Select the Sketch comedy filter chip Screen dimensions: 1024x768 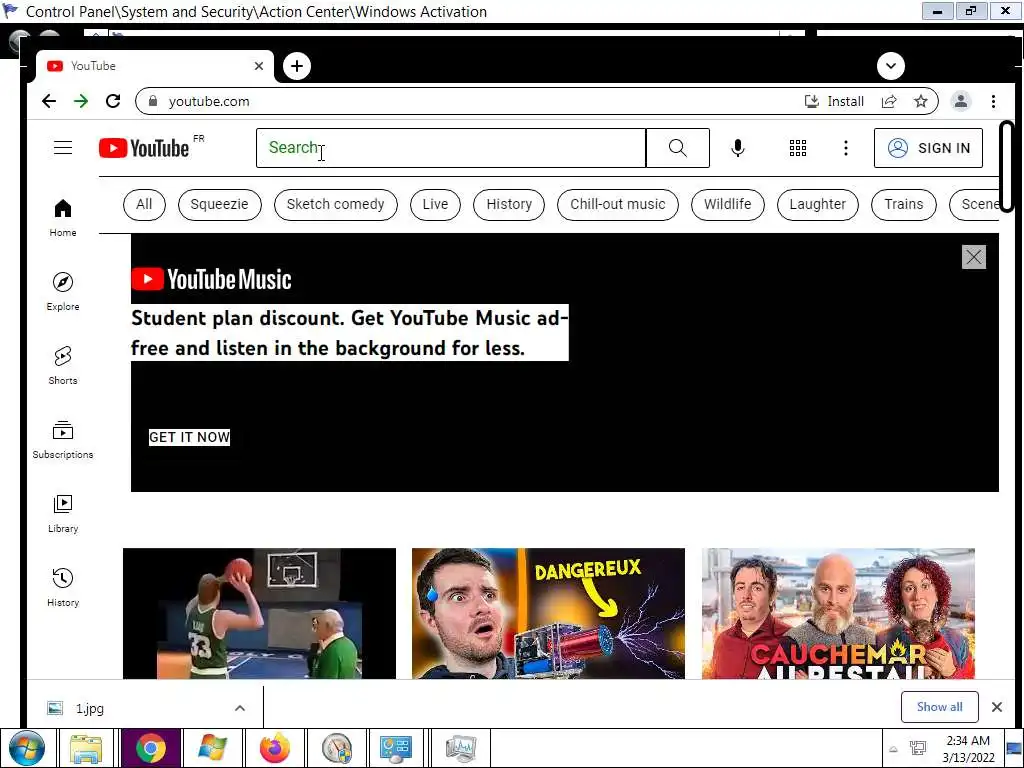pos(336,204)
